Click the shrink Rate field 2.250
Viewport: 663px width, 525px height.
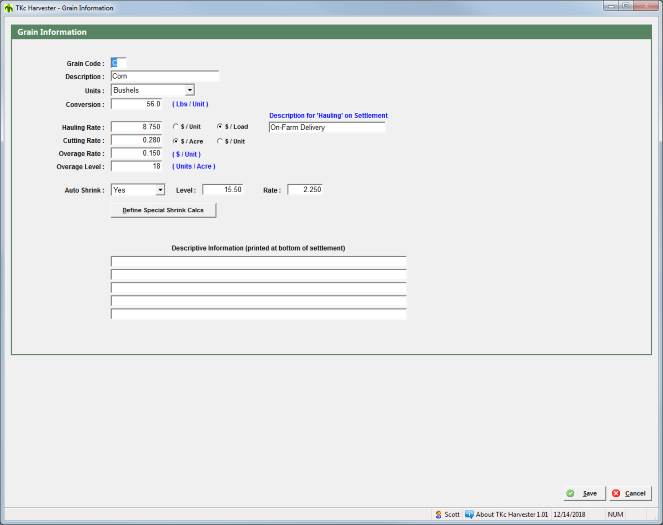coord(304,189)
